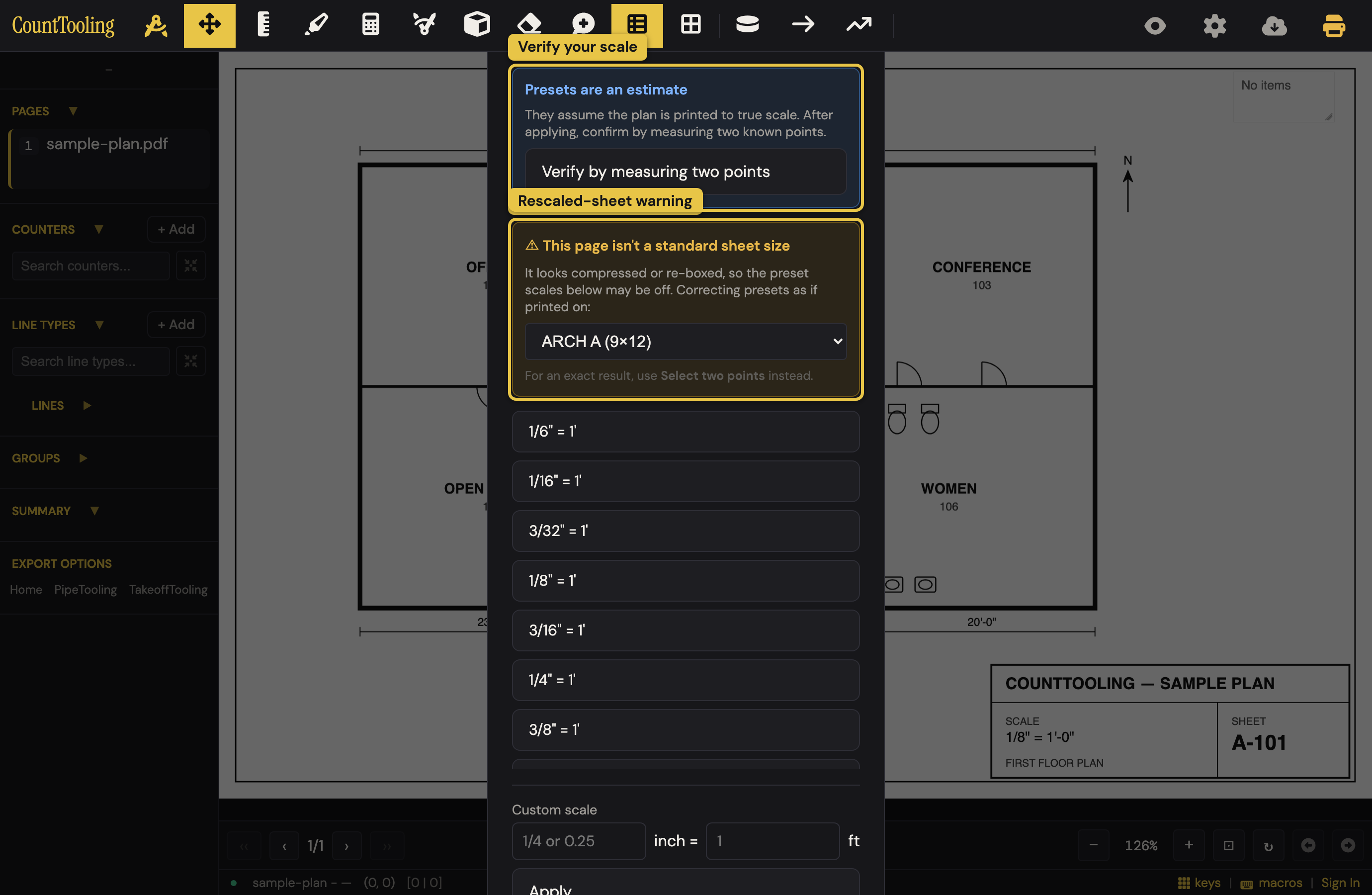Click the No items note box
Viewport: 1372px width, 895px height.
[1283, 96]
